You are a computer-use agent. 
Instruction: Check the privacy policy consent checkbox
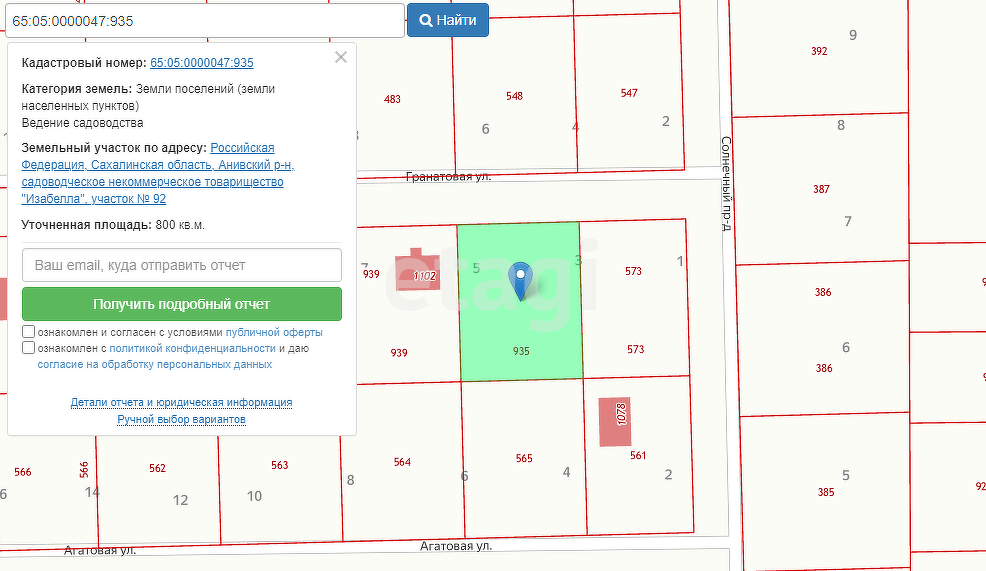(x=29, y=348)
